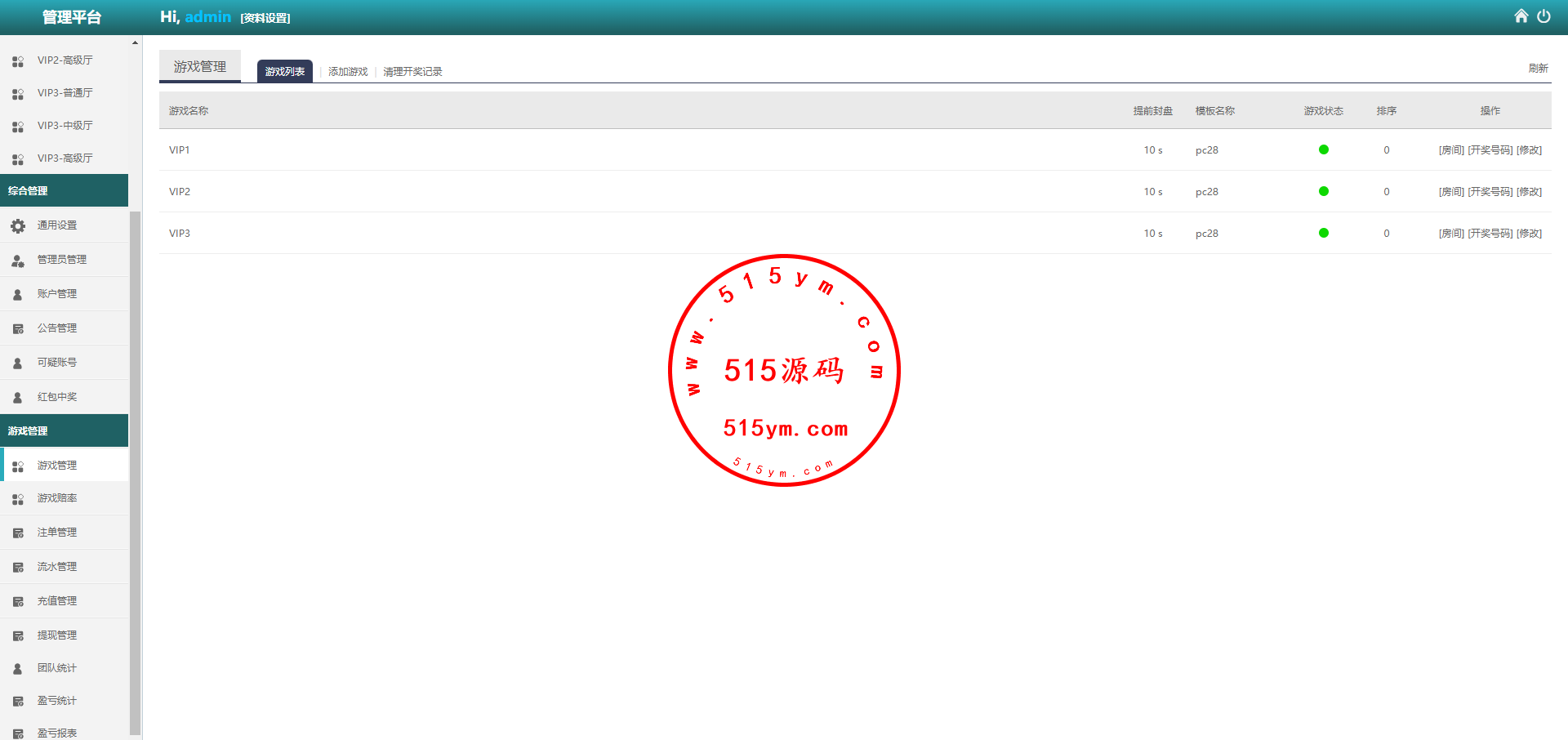Toggle the green status dot for VIP2
Screen dimensions: 1568x740
click(x=1323, y=191)
